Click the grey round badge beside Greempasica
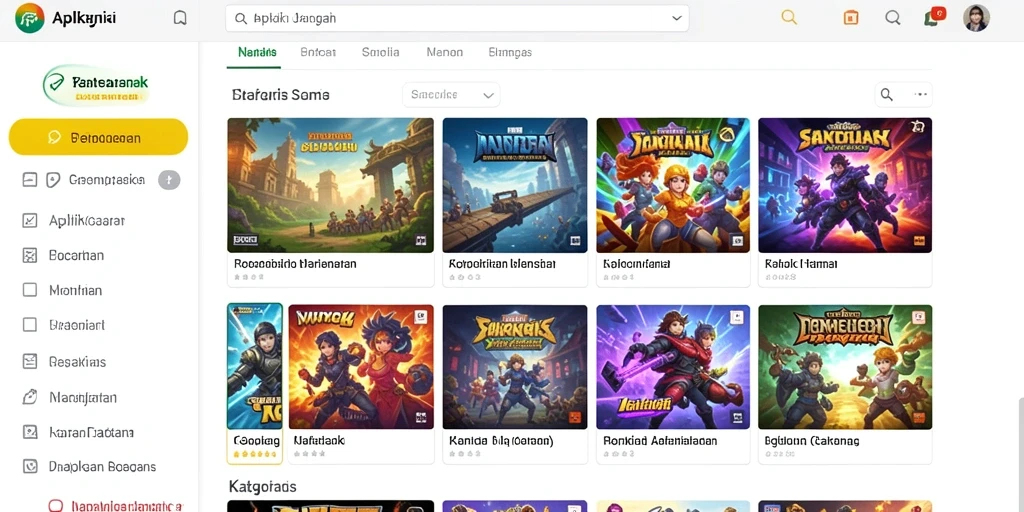 coord(169,180)
